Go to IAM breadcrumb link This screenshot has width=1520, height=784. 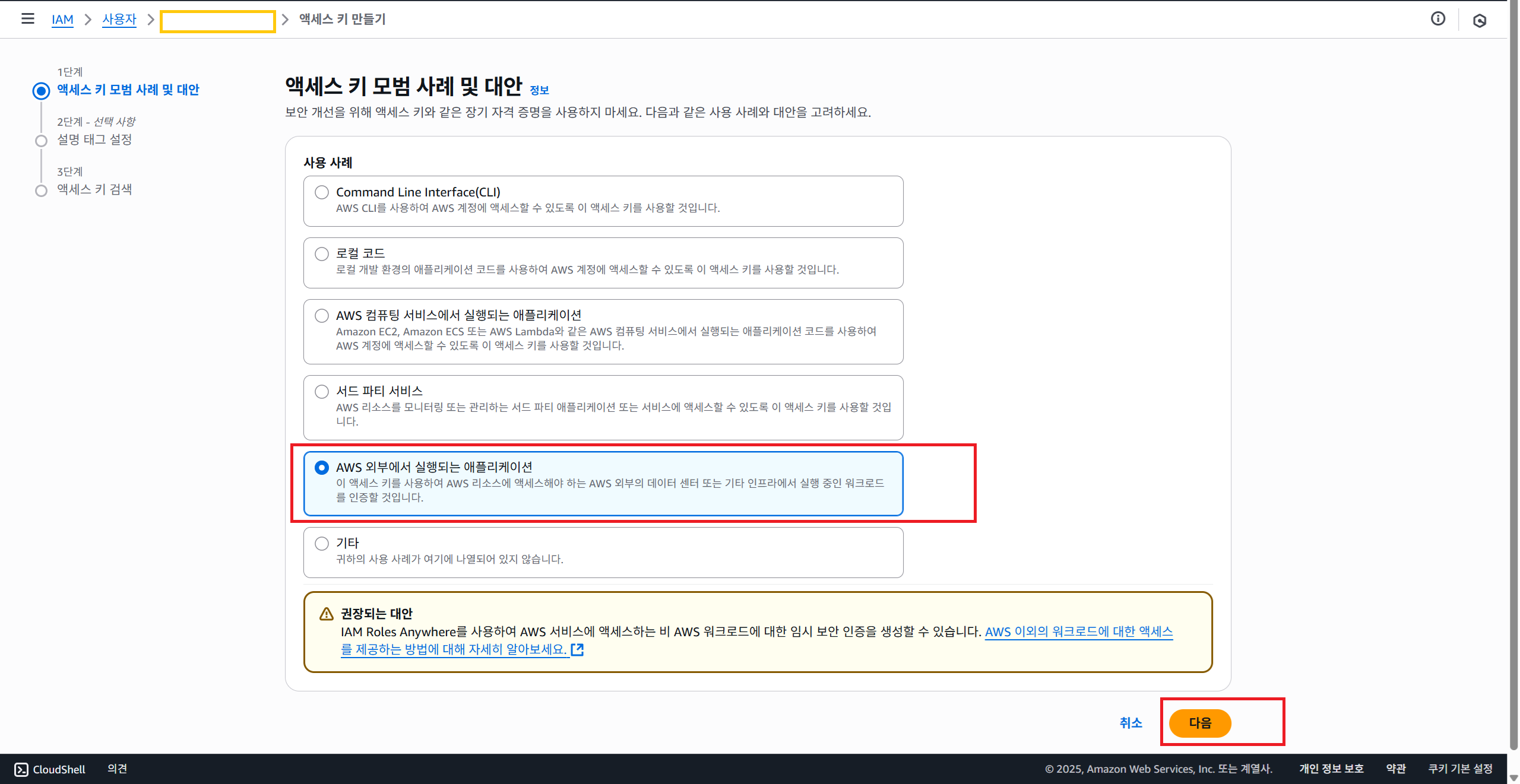[x=62, y=20]
